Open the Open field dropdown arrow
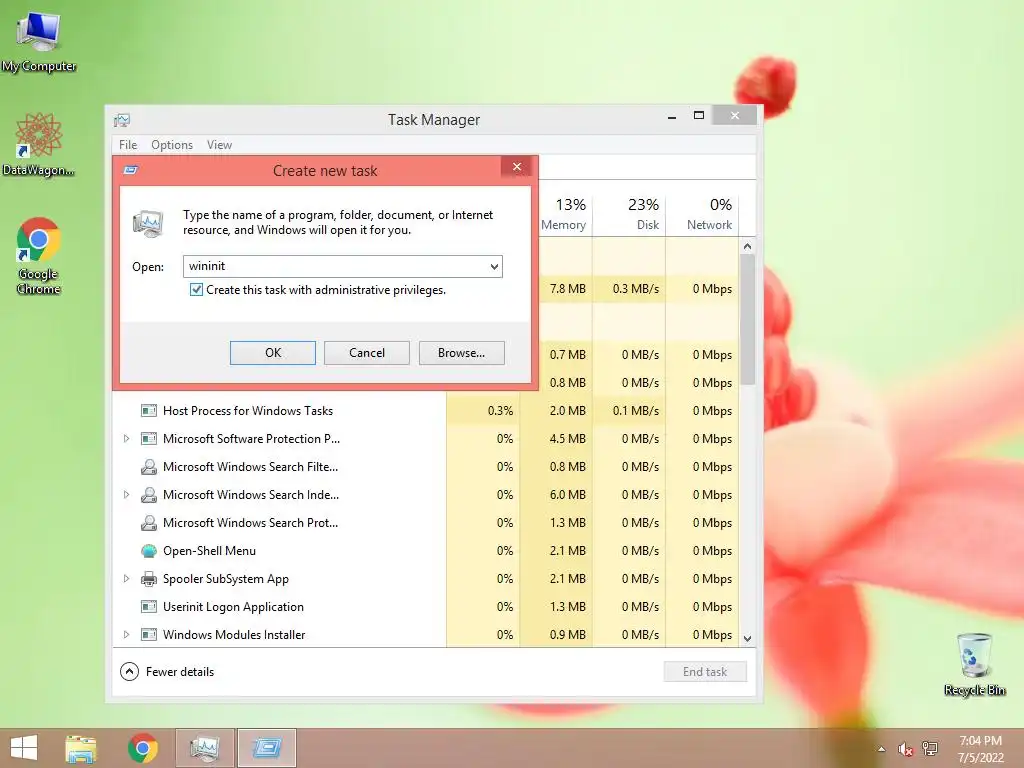 494,266
